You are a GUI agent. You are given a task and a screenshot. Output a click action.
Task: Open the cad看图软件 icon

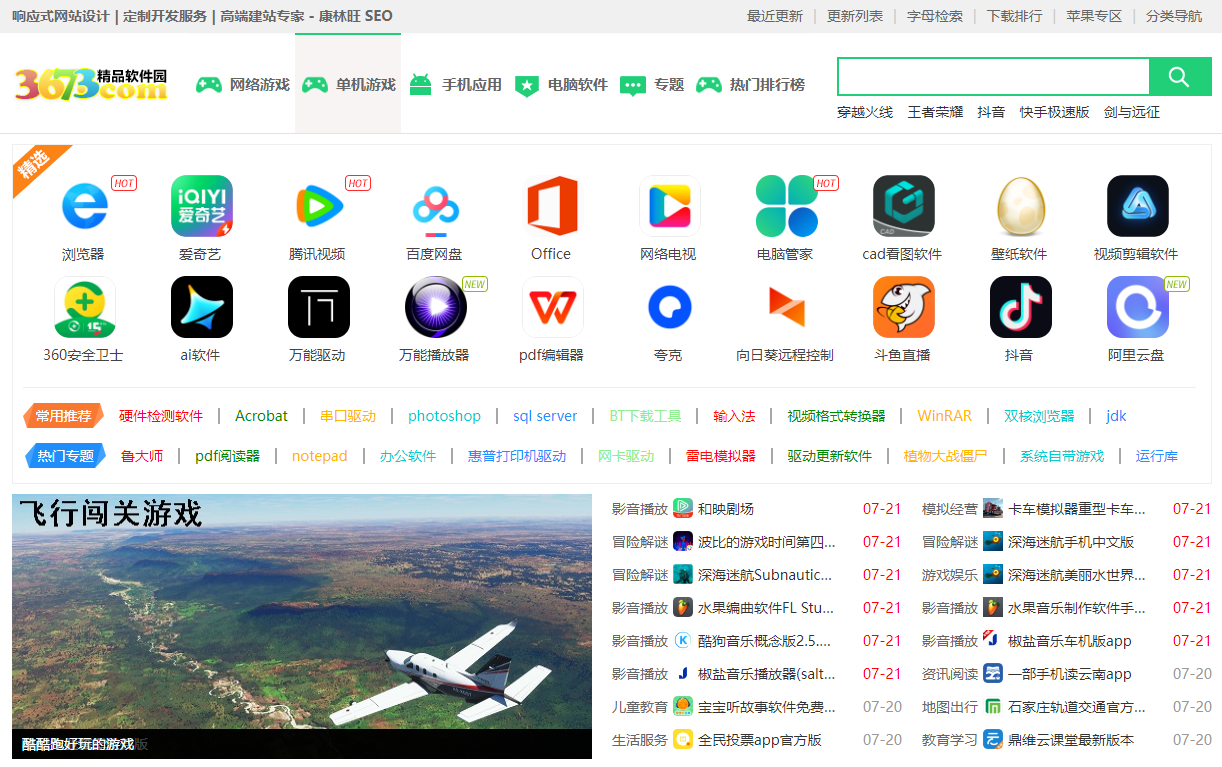tap(903, 206)
